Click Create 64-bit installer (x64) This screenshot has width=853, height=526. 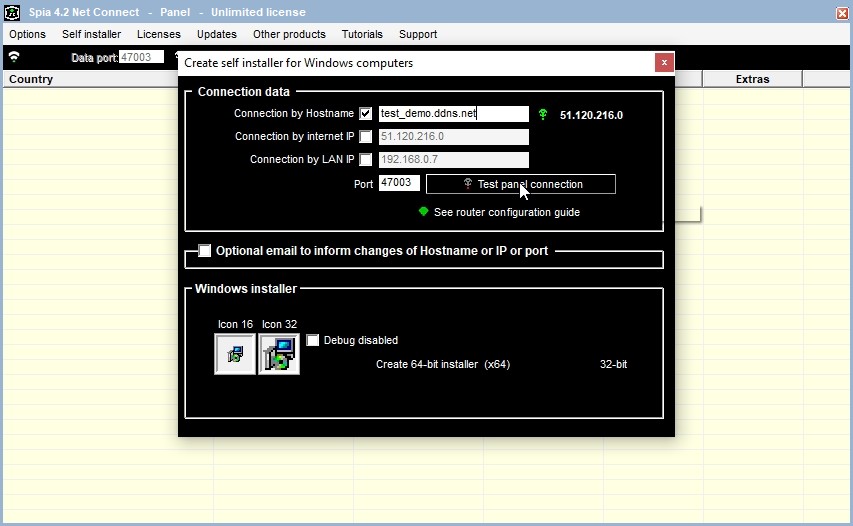[443, 364]
